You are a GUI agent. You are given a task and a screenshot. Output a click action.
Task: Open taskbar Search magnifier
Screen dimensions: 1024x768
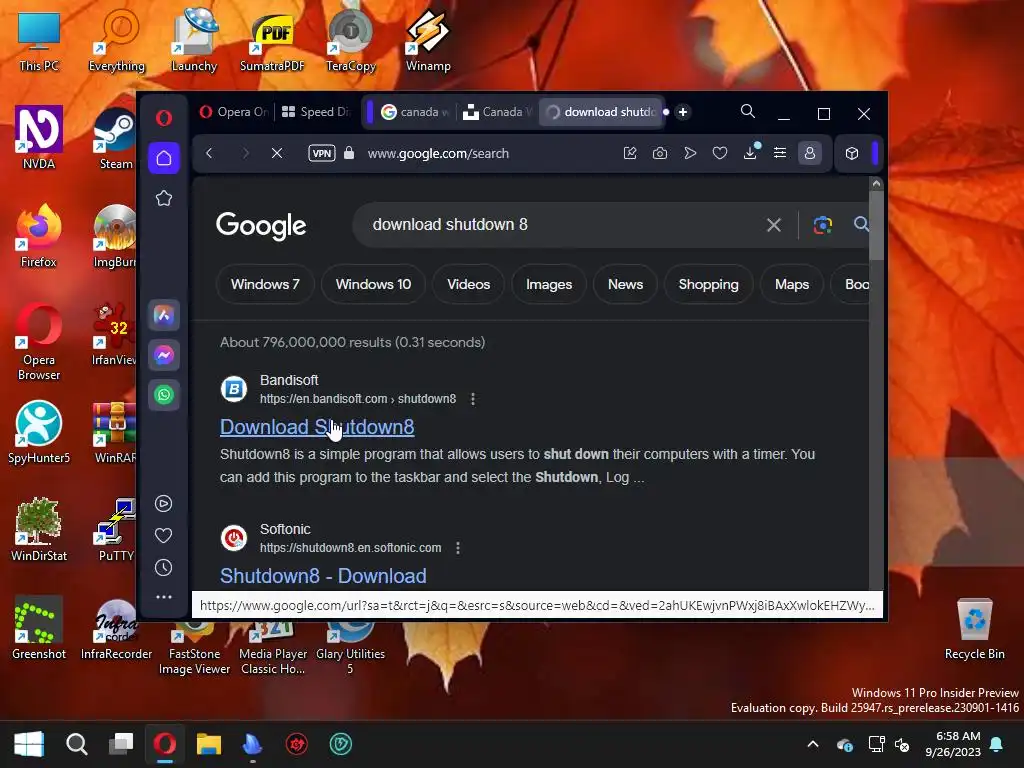(76, 744)
